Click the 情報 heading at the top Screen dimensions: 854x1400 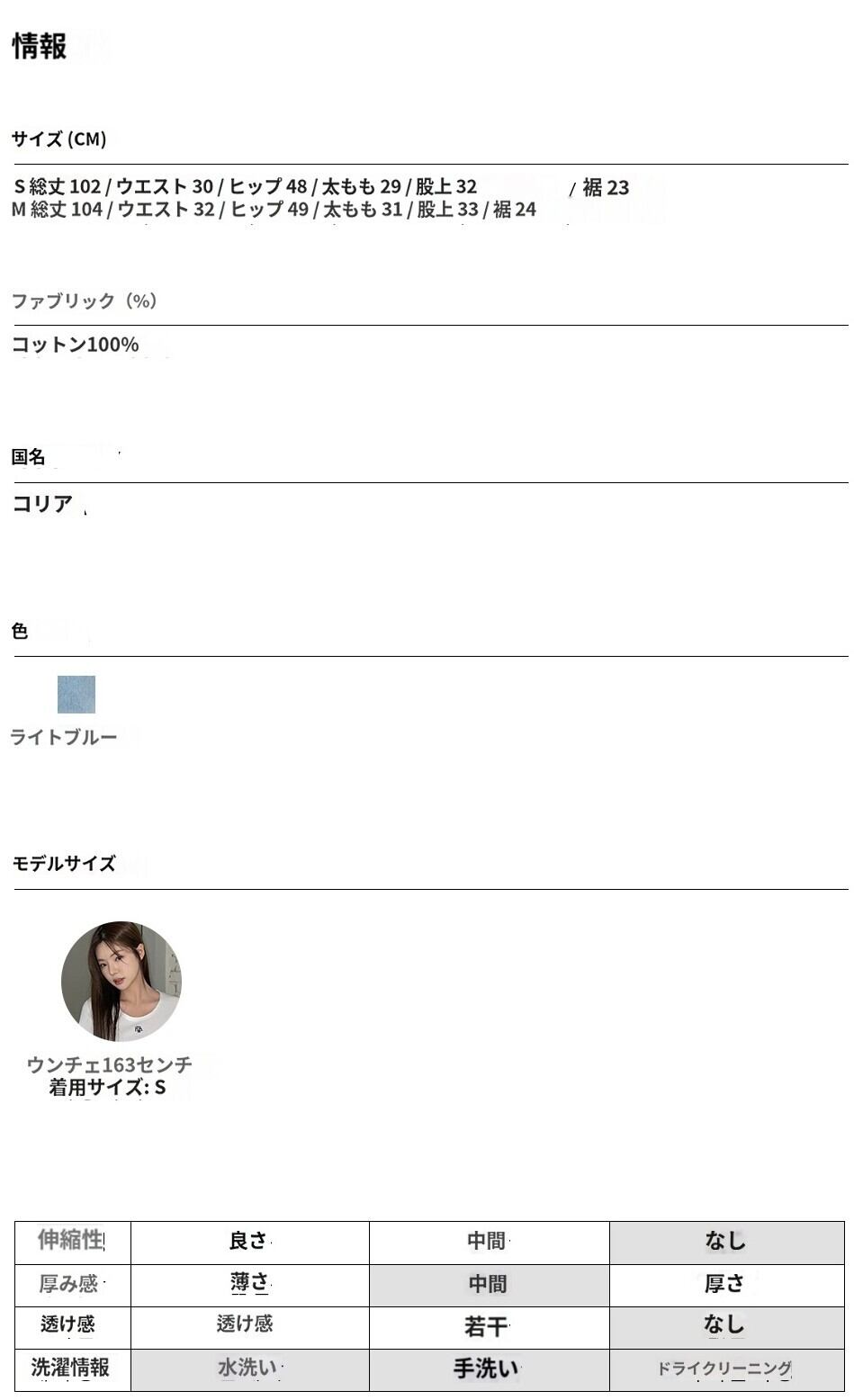pos(40,47)
